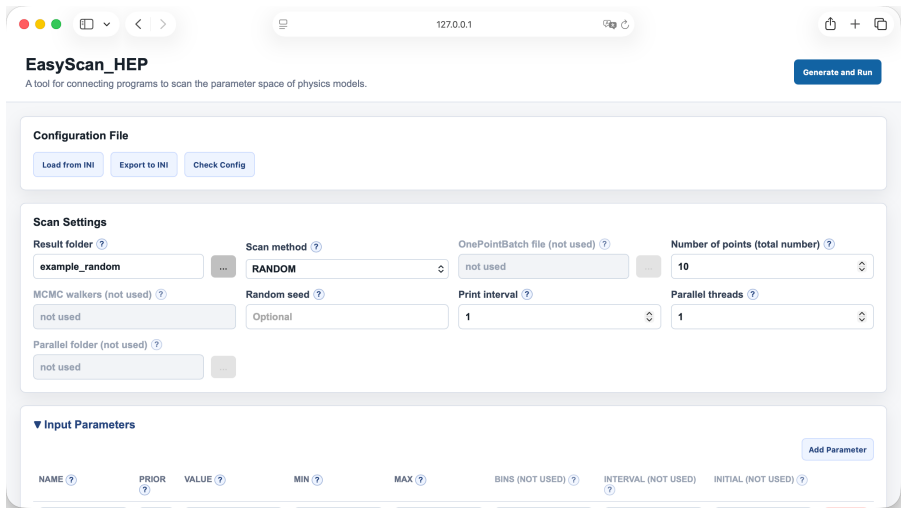Open help for Number of points
907x514 pixels.
click(829, 244)
